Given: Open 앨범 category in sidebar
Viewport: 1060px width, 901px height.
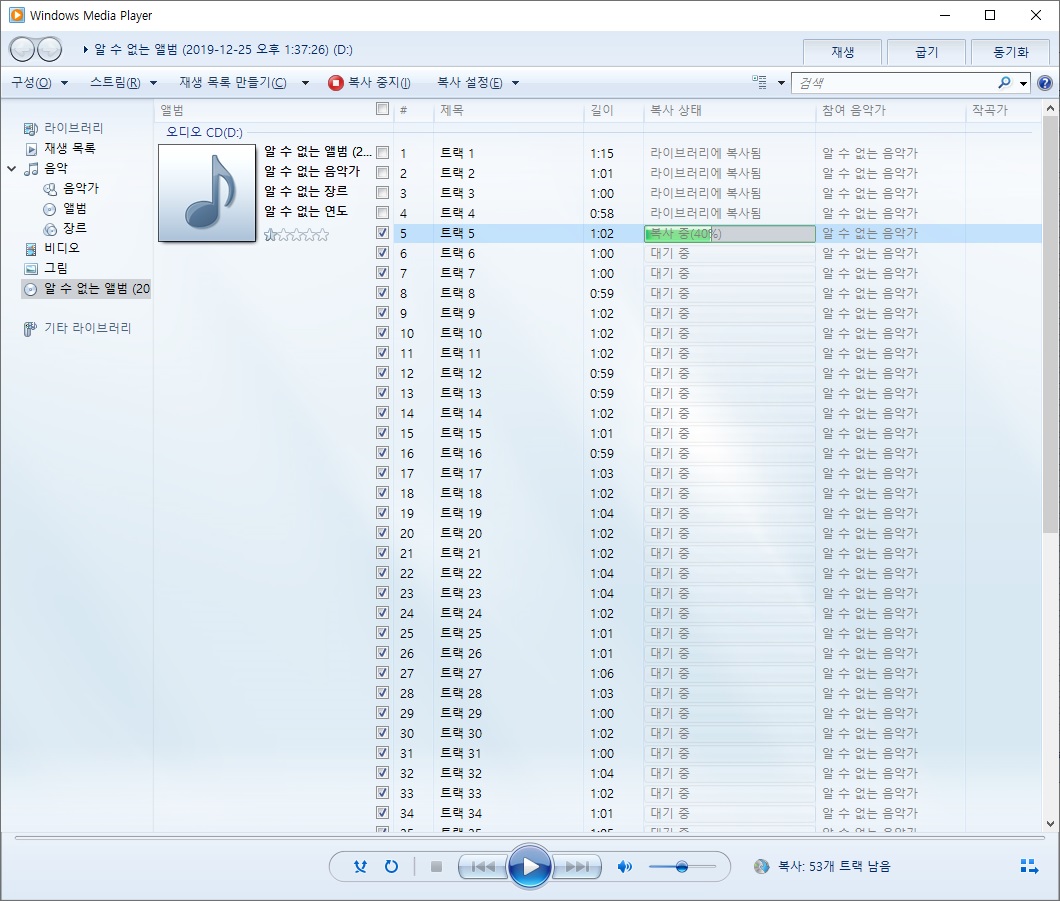Looking at the screenshot, I should (x=74, y=208).
